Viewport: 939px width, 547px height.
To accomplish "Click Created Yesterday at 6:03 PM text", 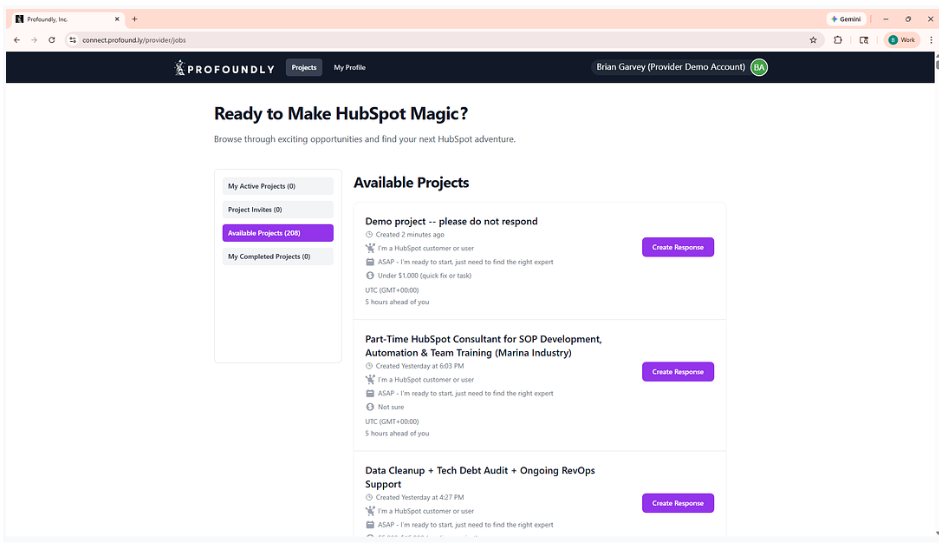I will [420, 366].
